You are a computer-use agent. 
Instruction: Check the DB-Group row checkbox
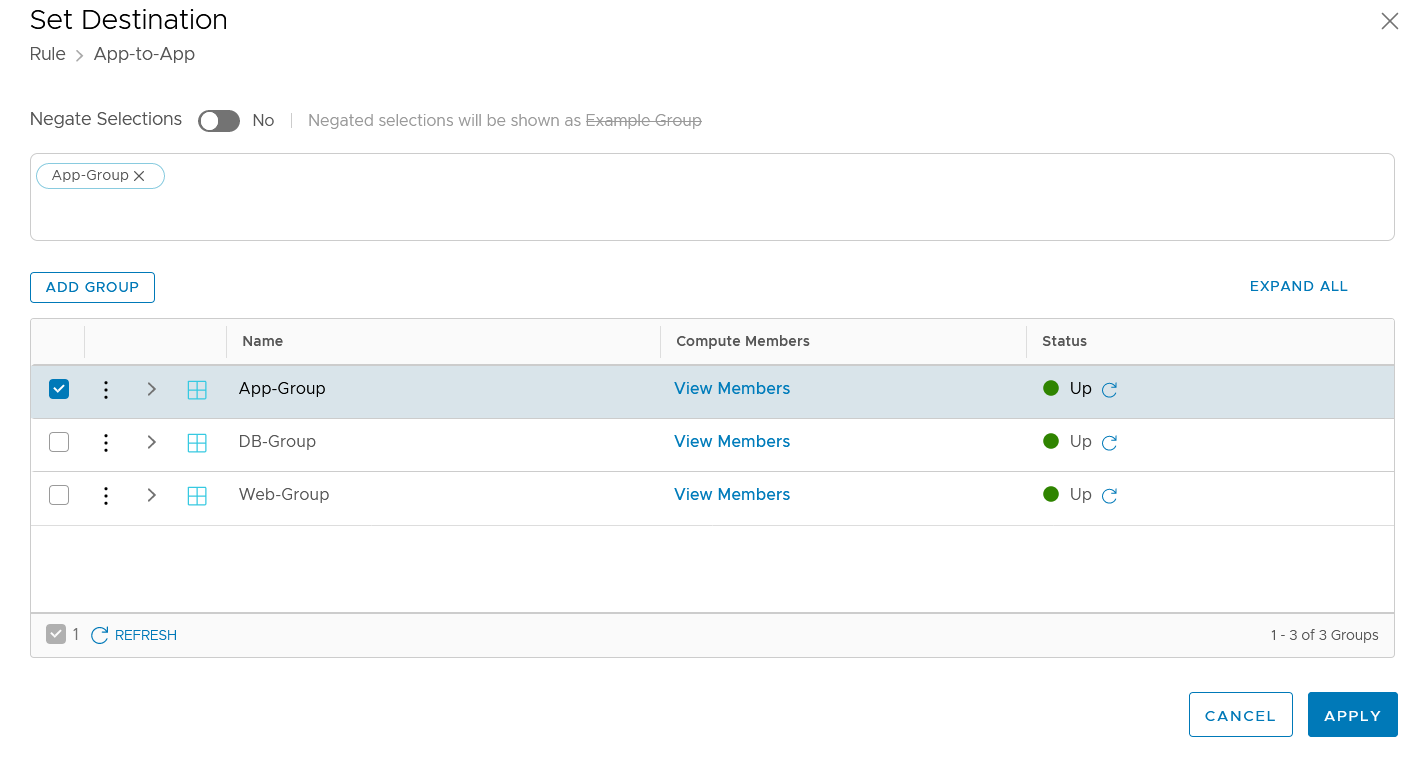59,442
